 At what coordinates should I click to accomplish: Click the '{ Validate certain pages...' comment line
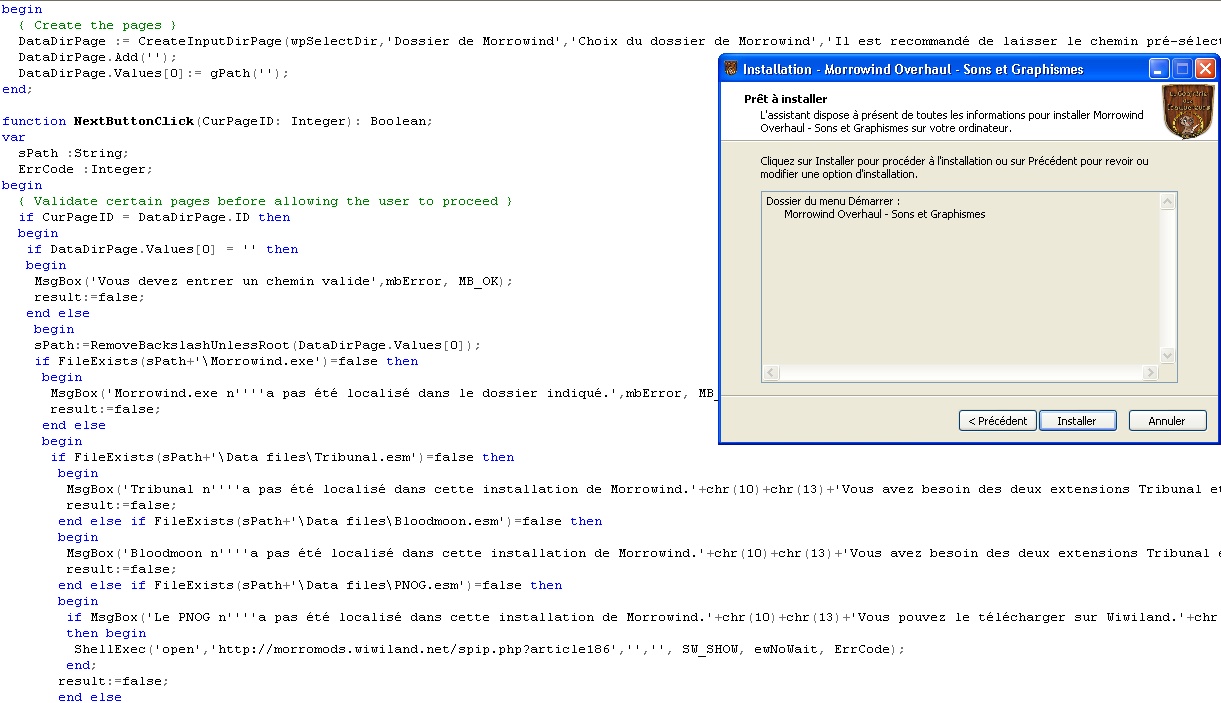click(x=265, y=201)
